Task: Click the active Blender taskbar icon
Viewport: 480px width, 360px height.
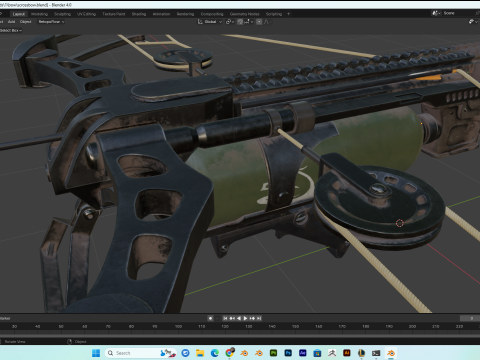Action: (391, 353)
